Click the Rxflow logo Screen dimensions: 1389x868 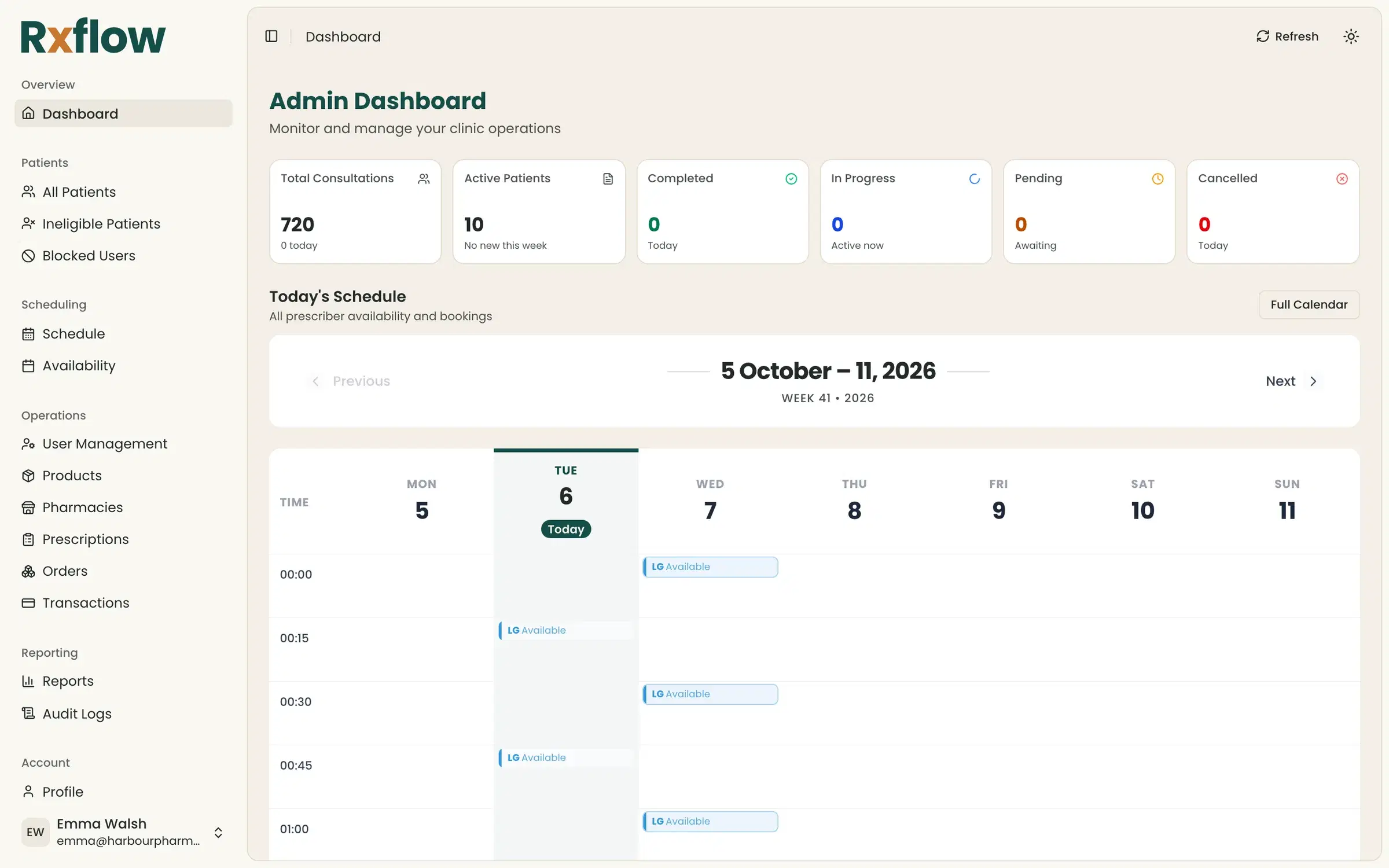[x=93, y=36]
